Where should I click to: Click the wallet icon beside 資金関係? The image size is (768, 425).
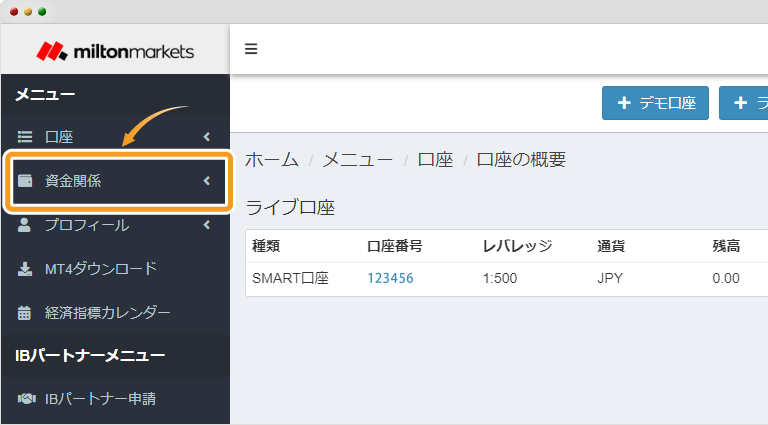point(25,181)
